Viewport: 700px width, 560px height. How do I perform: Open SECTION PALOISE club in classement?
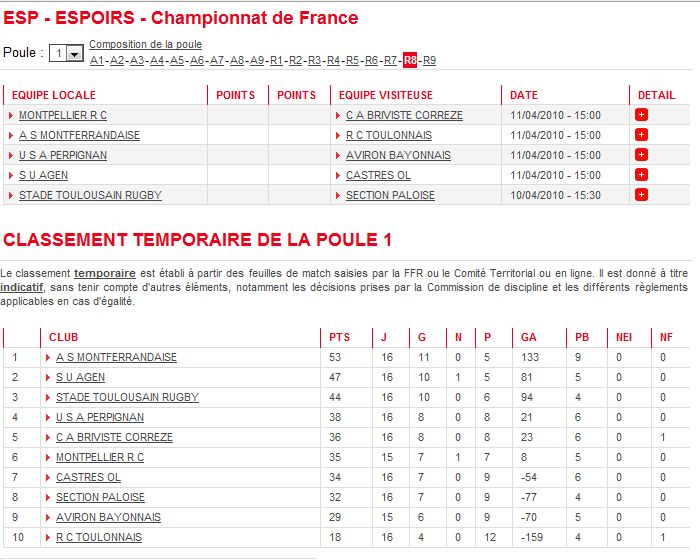pyautogui.click(x=100, y=497)
